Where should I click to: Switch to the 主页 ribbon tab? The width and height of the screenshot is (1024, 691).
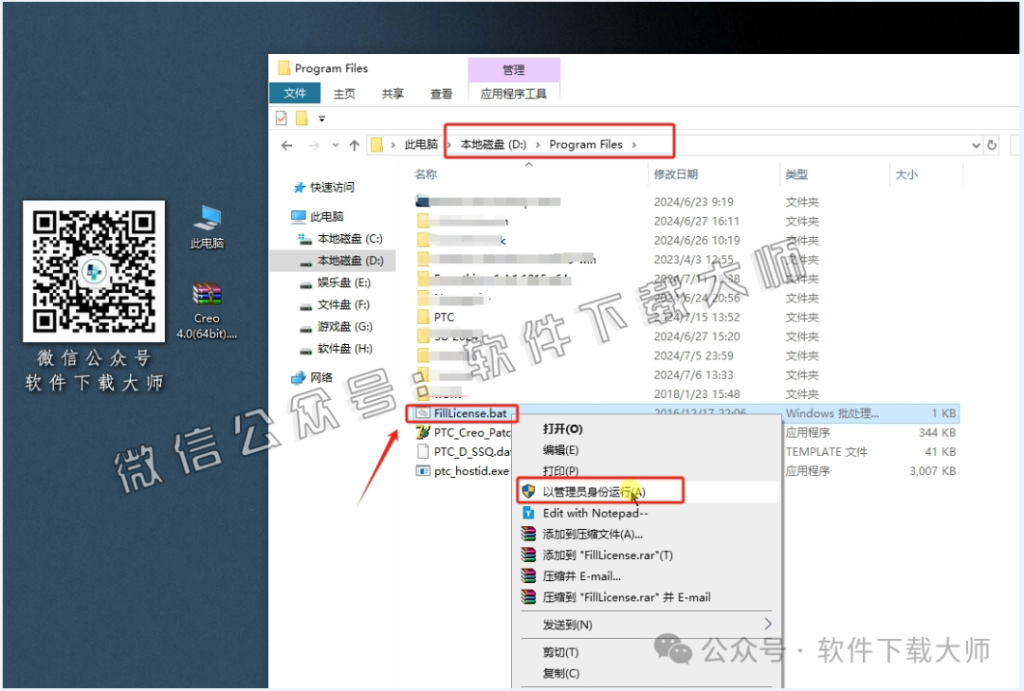344,94
